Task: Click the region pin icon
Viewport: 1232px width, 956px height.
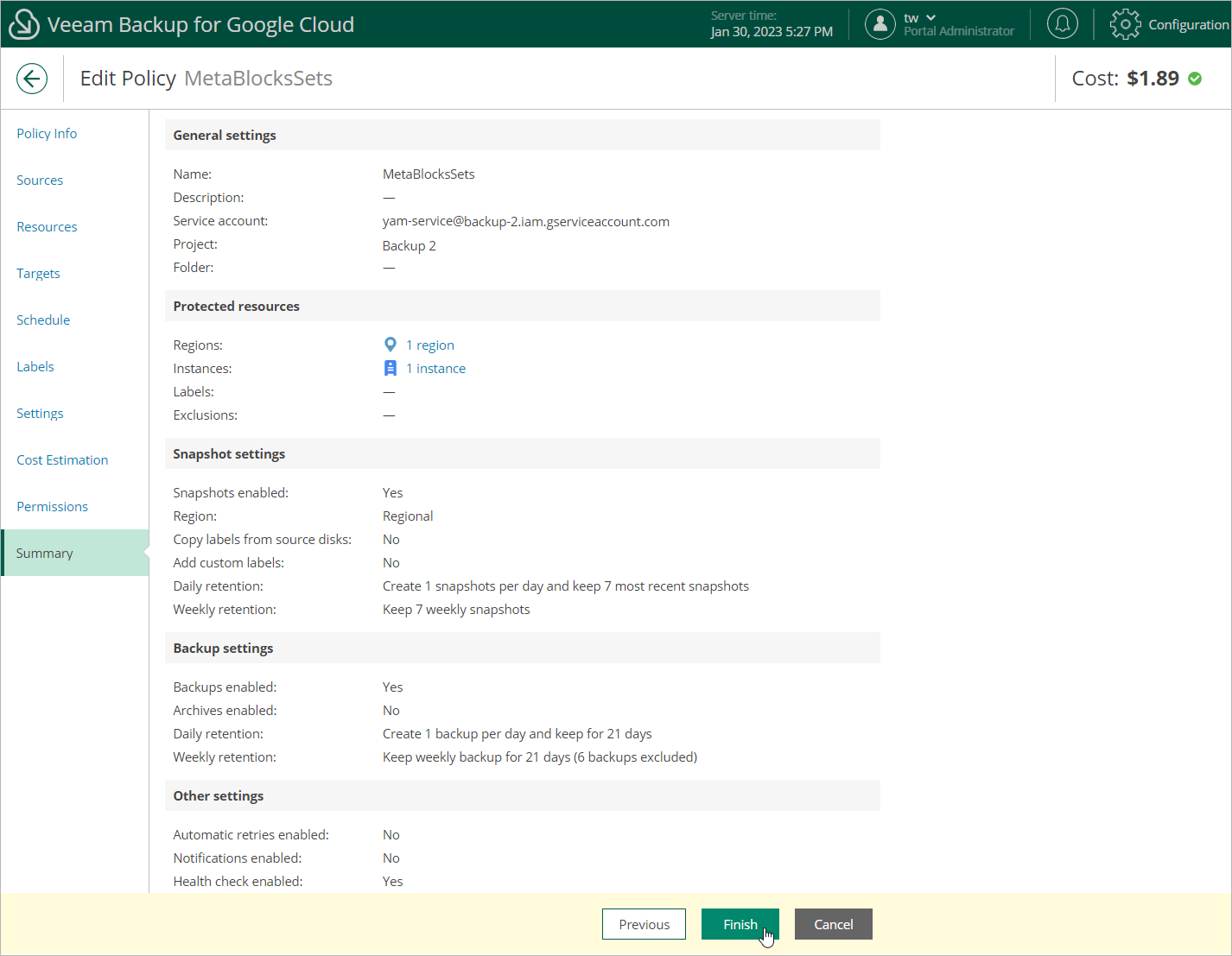Action: [391, 345]
